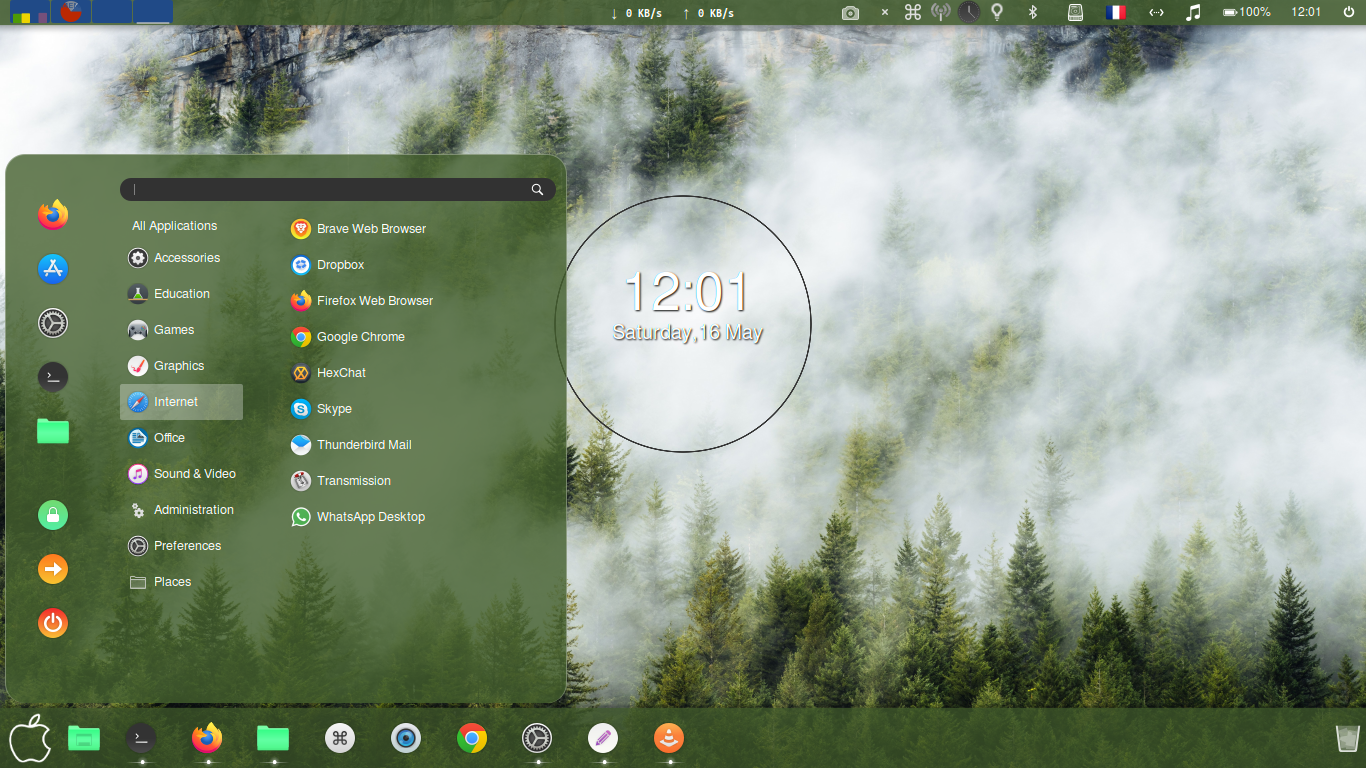Shut down with red power button in menu
The width and height of the screenshot is (1366, 768).
(x=53, y=623)
